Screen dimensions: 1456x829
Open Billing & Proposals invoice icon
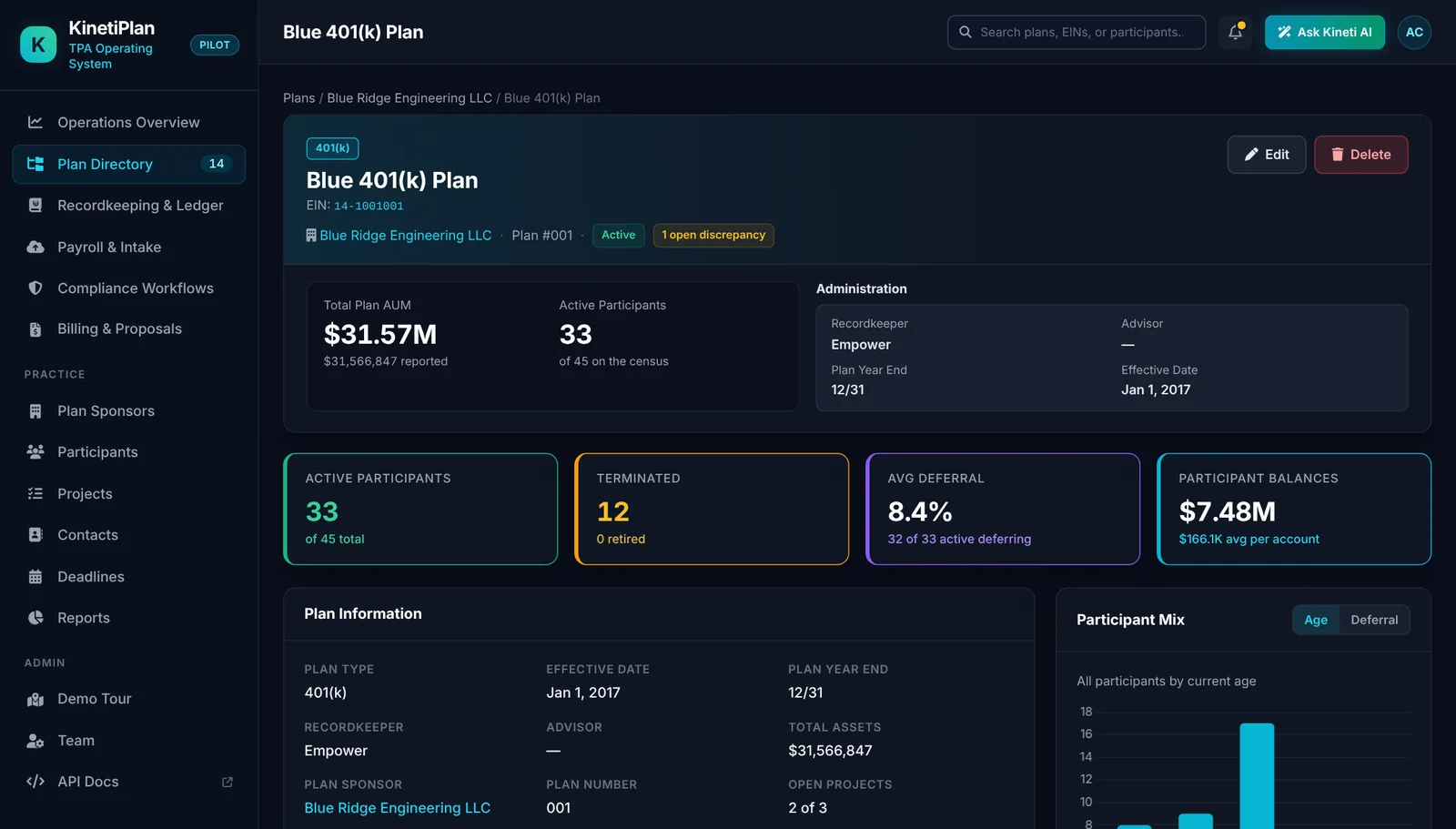[x=35, y=329]
